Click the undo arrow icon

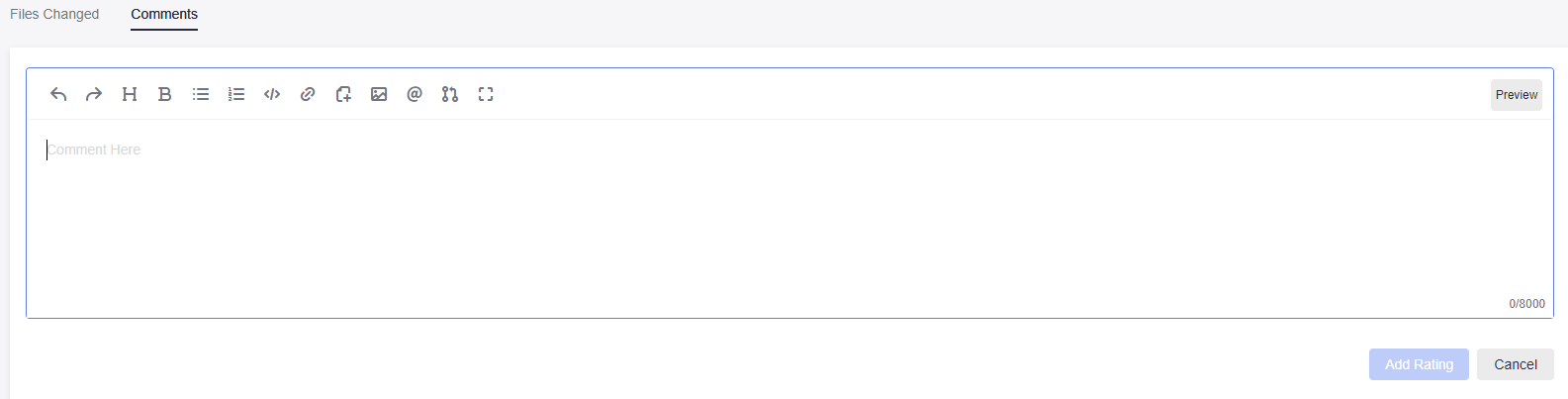tap(58, 94)
